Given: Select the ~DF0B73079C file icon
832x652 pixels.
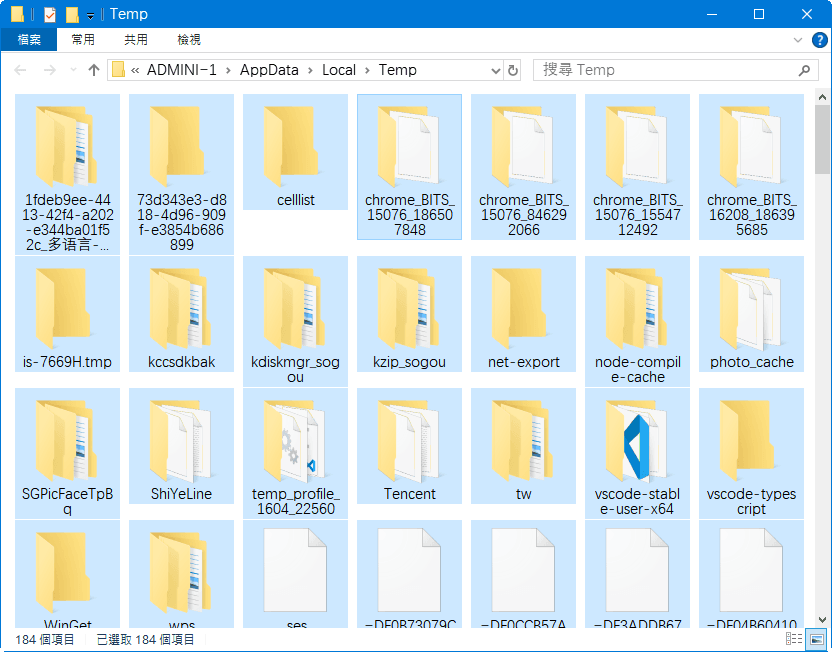Looking at the screenshot, I should (409, 570).
